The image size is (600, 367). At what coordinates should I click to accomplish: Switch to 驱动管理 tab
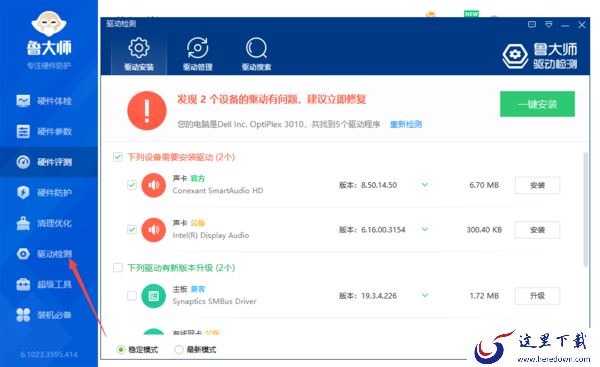(x=197, y=54)
